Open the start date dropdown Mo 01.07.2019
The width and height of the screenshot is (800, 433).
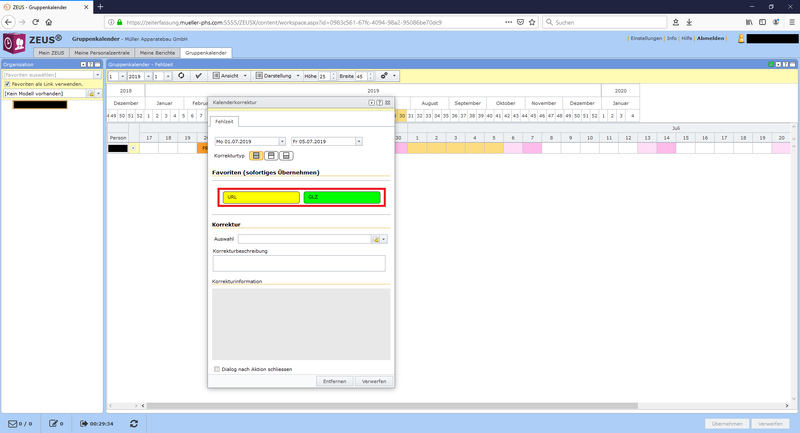pos(282,142)
